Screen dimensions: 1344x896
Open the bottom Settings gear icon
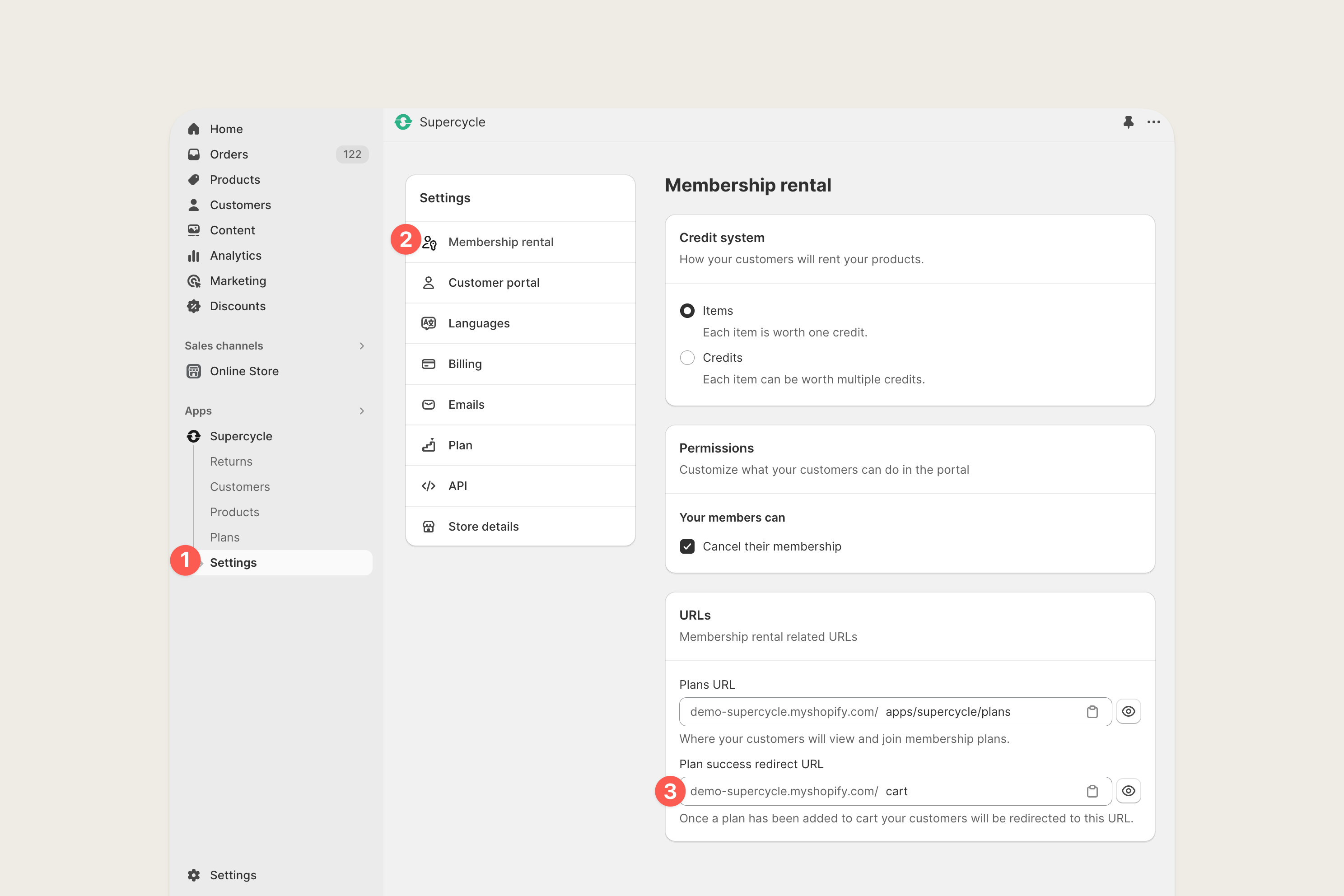click(194, 875)
